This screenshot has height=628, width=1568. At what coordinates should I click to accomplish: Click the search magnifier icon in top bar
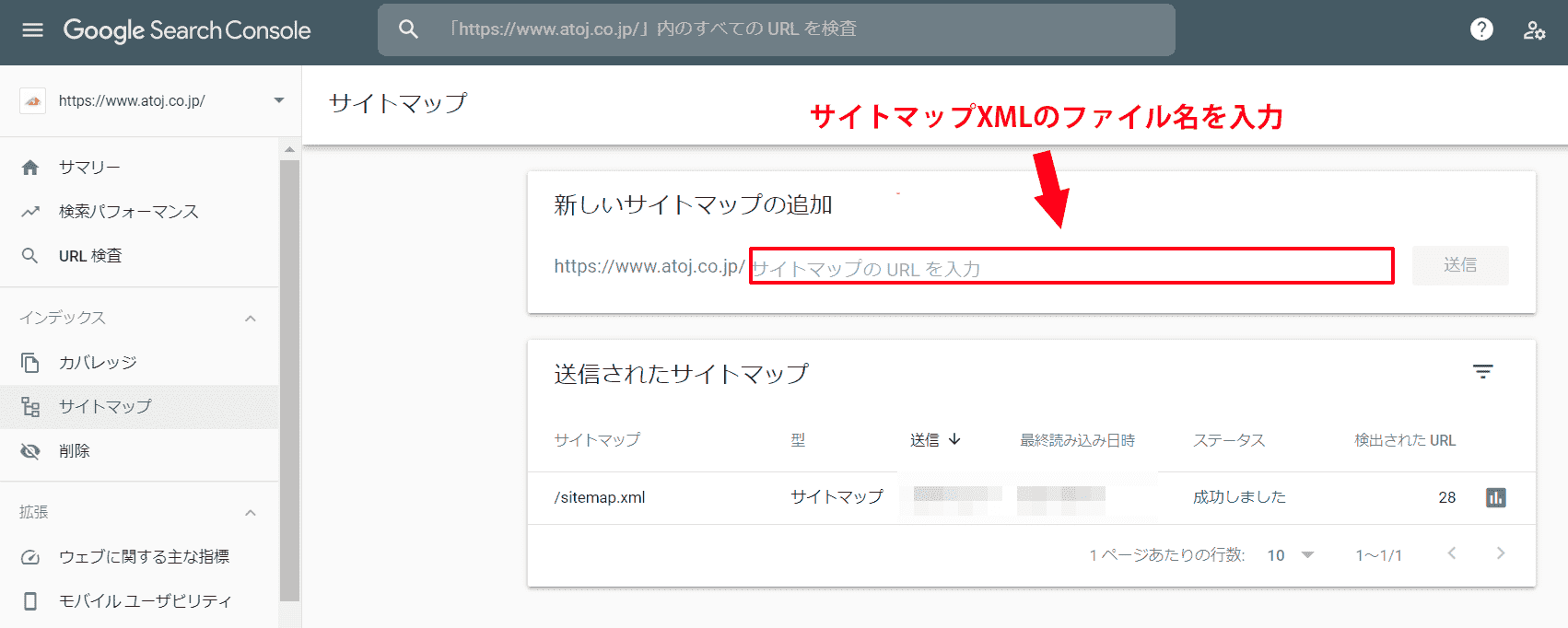point(408,29)
